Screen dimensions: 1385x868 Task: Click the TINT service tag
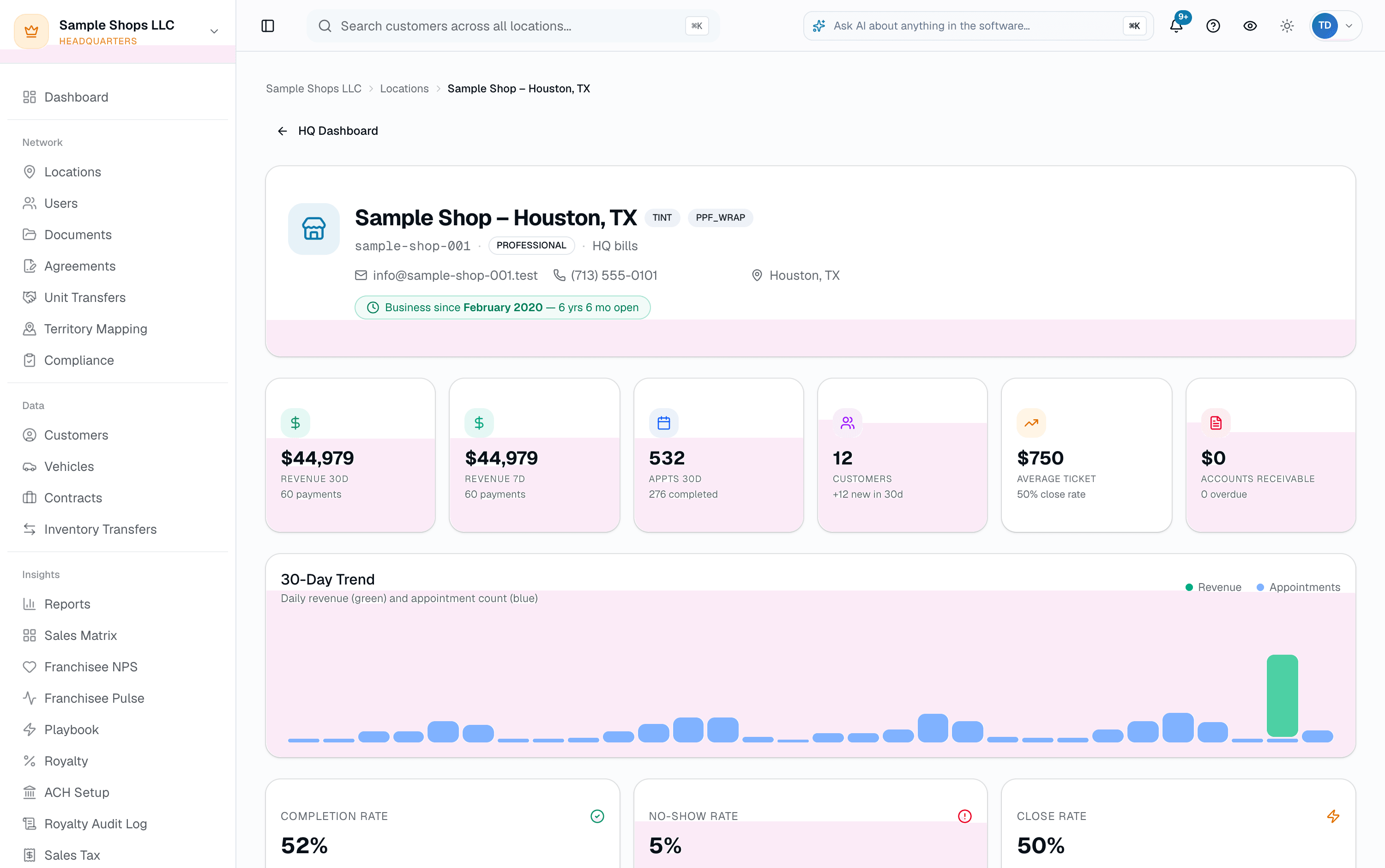coord(662,217)
